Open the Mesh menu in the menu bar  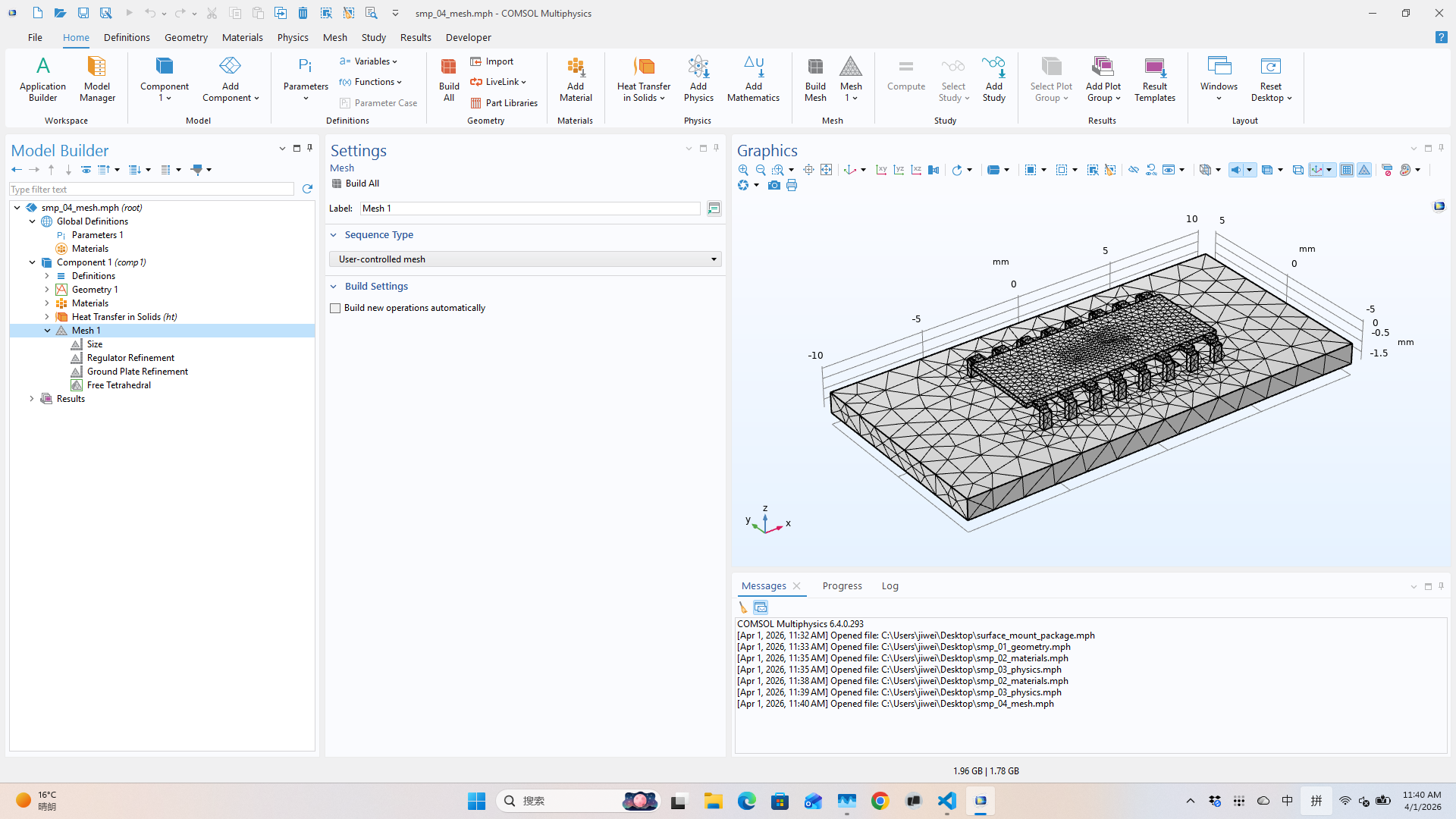coord(335,37)
